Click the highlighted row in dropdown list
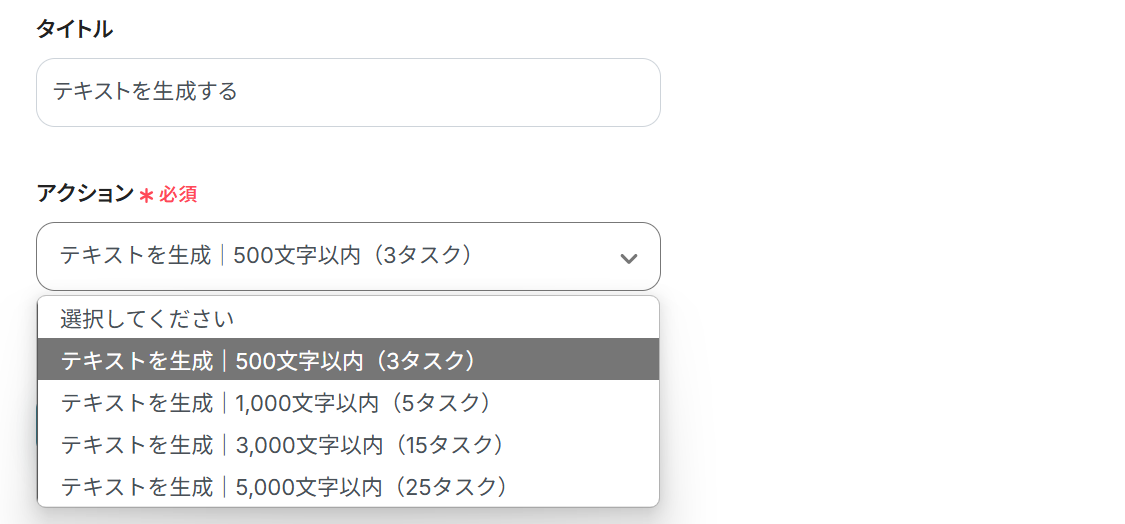This screenshot has width=1125, height=524. tap(560, 360)
